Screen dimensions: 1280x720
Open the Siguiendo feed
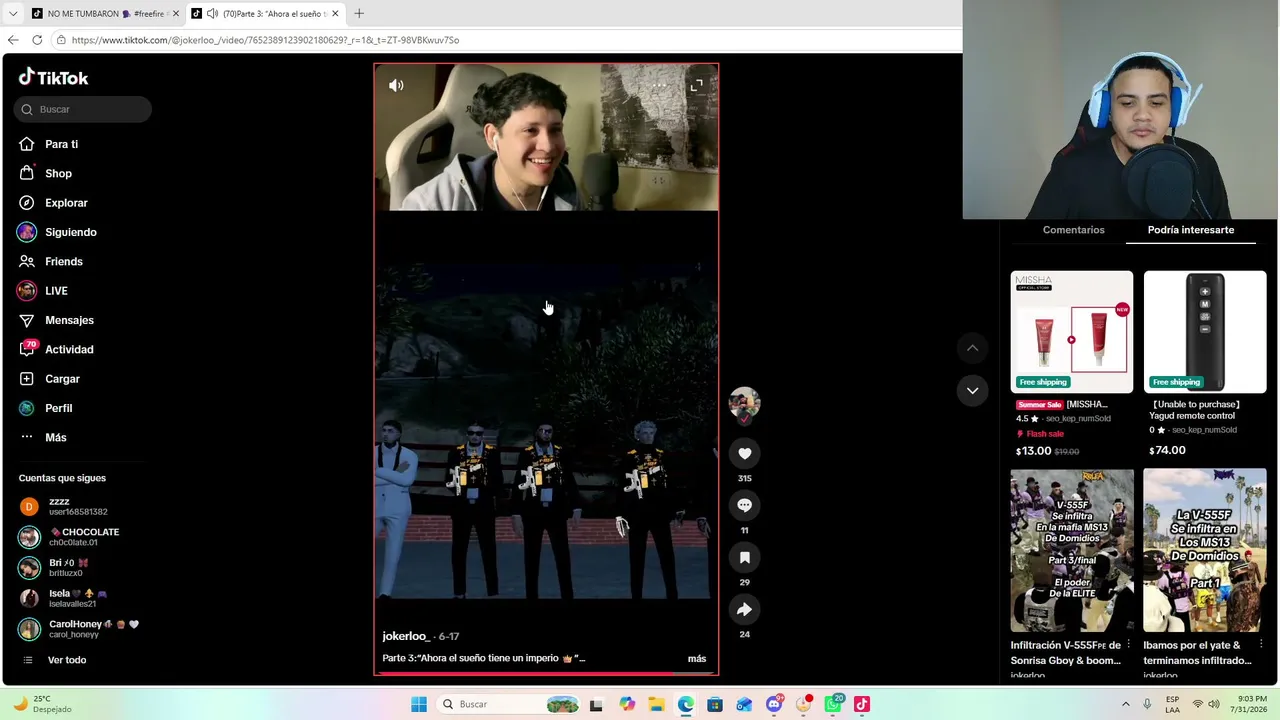57,232
